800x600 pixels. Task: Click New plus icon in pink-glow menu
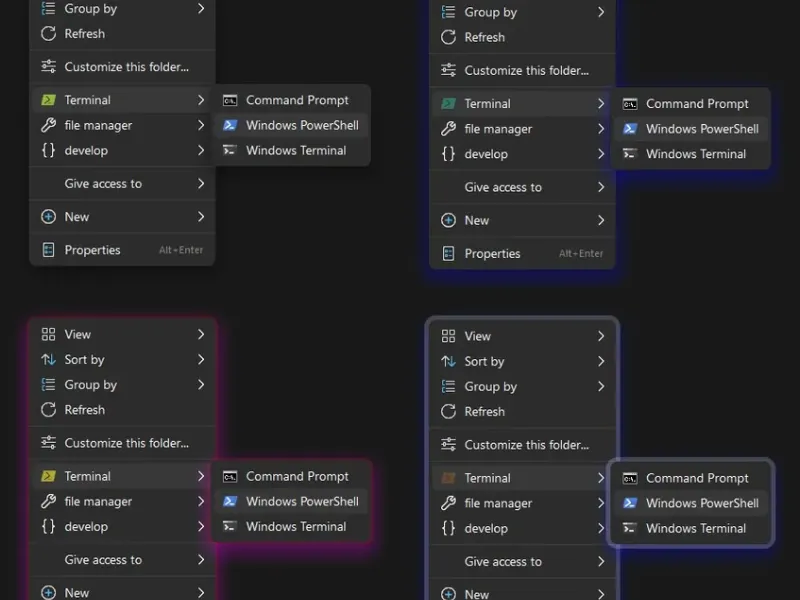click(x=48, y=593)
